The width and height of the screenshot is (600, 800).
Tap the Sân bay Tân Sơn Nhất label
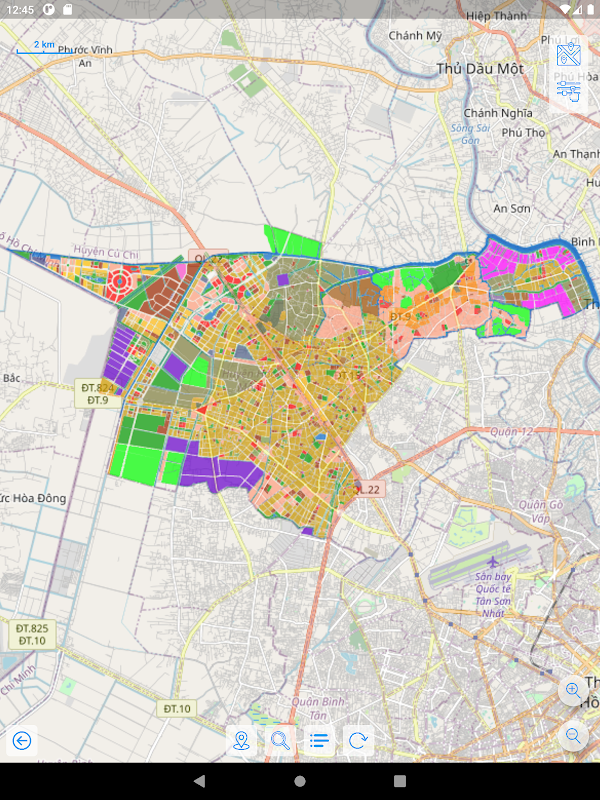[493, 595]
